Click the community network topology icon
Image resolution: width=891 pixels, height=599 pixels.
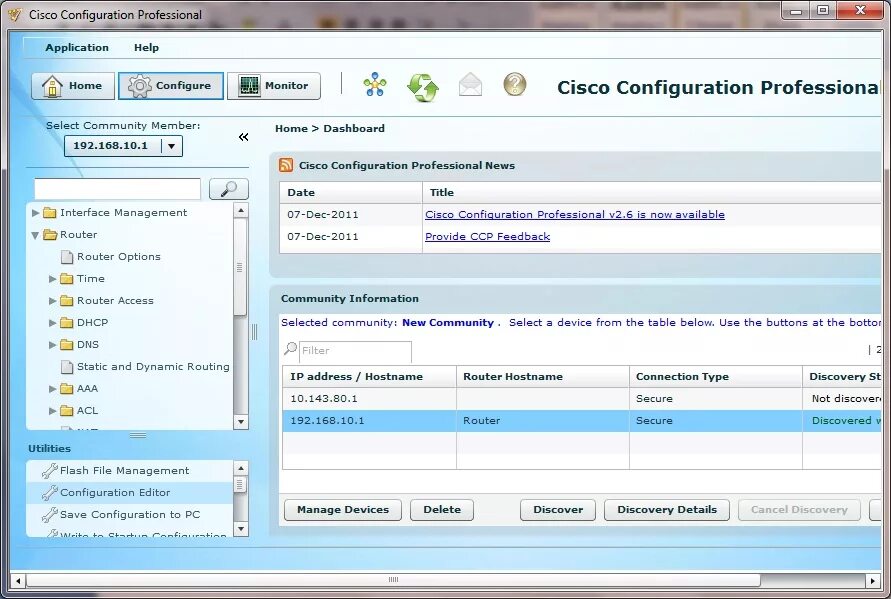375,85
